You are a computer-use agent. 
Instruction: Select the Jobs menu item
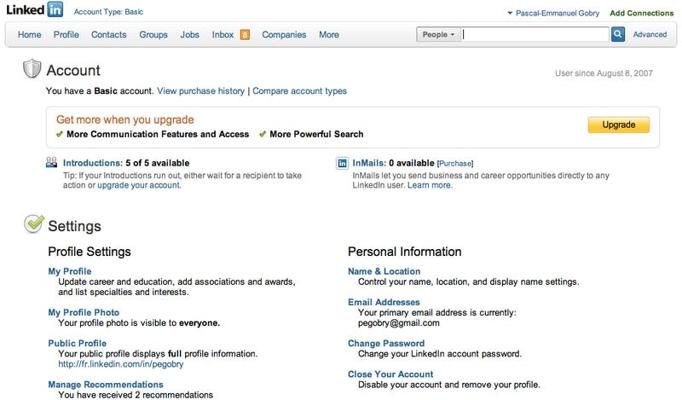point(190,35)
